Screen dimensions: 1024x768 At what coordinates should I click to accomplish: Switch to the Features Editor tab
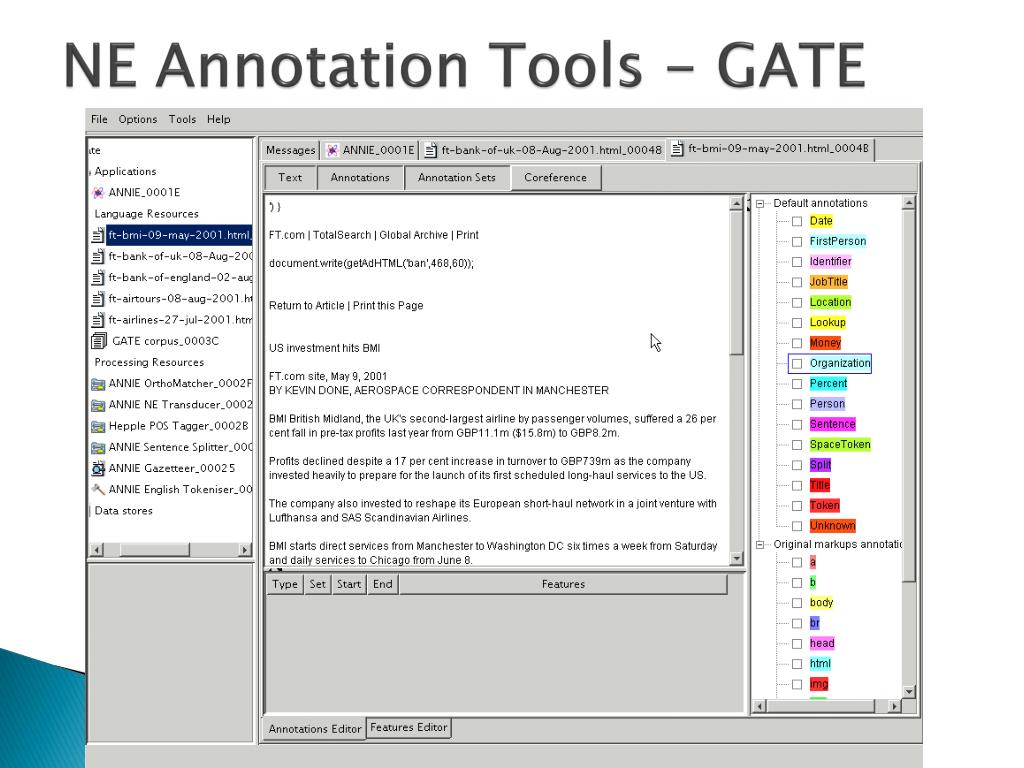[409, 728]
